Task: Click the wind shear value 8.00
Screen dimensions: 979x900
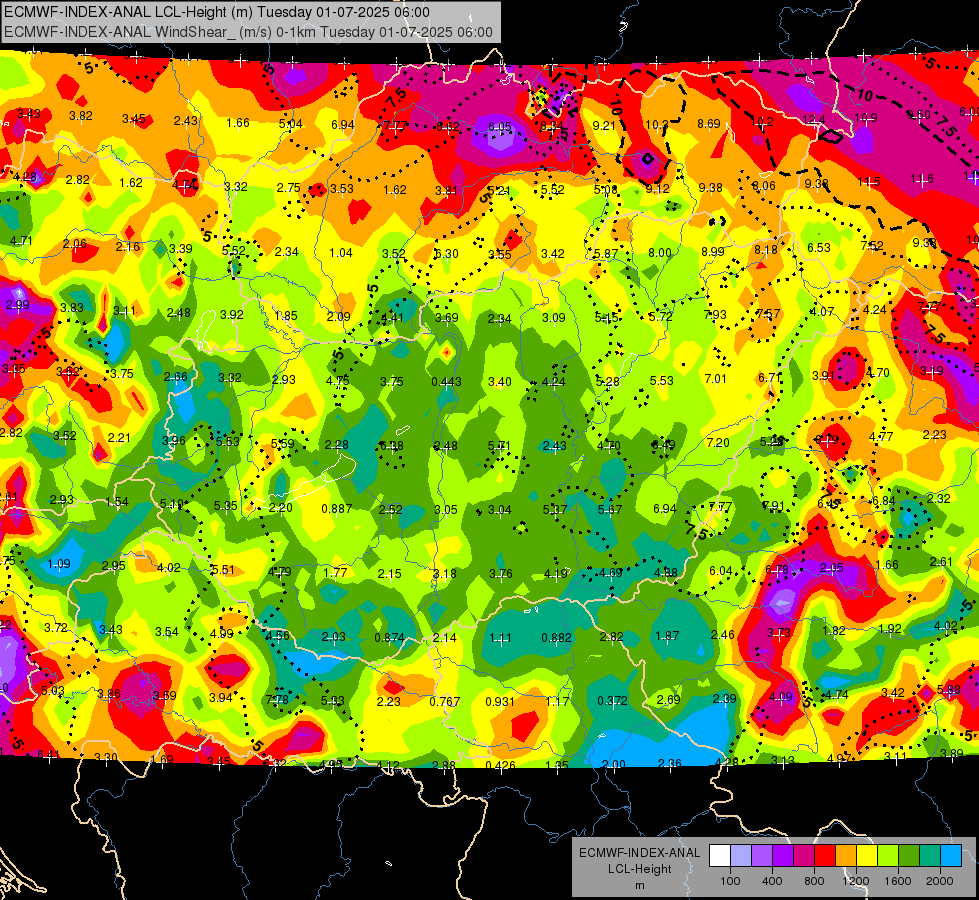Action: pos(660,253)
